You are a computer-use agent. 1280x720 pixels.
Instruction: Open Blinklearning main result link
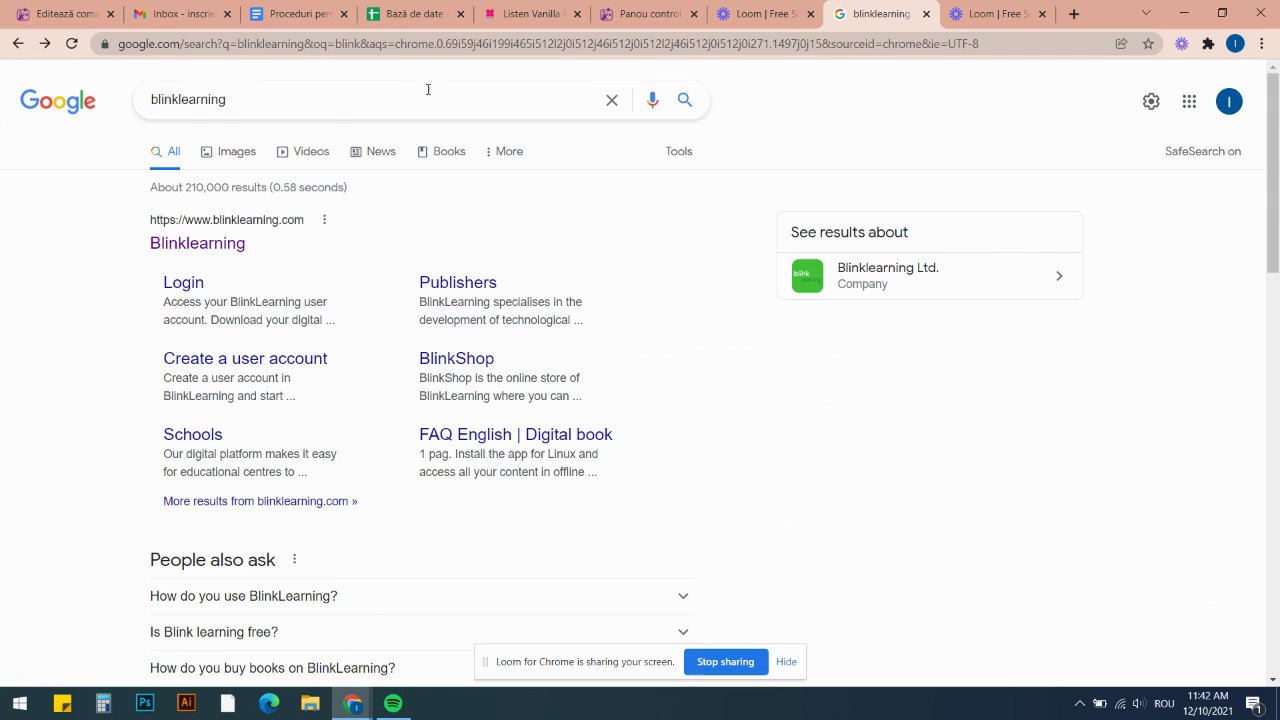[197, 243]
